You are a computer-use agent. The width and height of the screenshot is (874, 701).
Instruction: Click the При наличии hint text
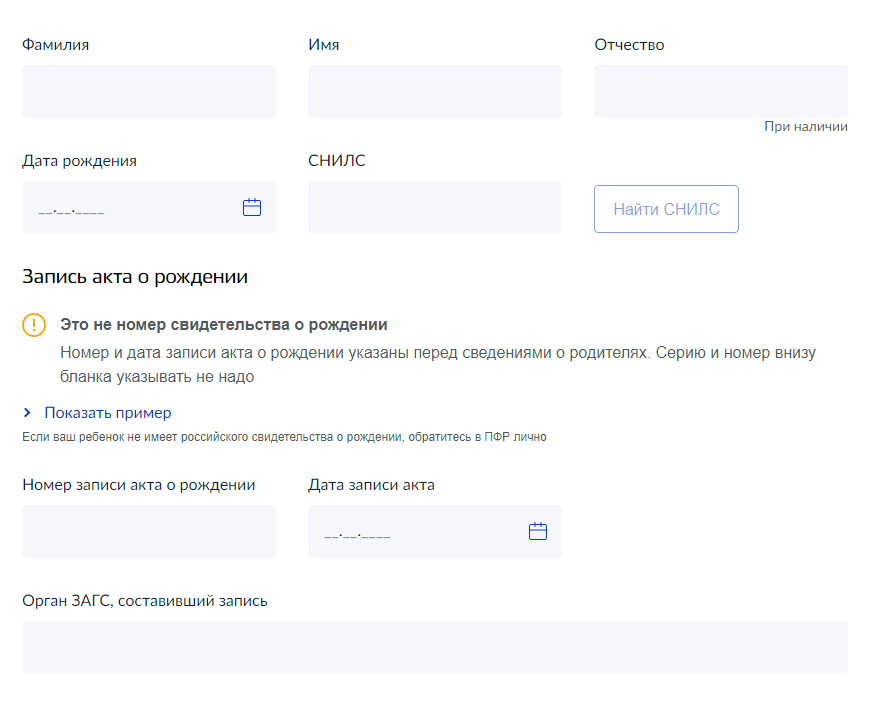pos(805,127)
